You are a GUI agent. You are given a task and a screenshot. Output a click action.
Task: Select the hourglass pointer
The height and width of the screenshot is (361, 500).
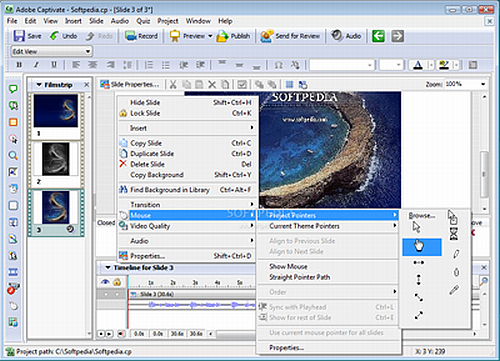tap(454, 234)
